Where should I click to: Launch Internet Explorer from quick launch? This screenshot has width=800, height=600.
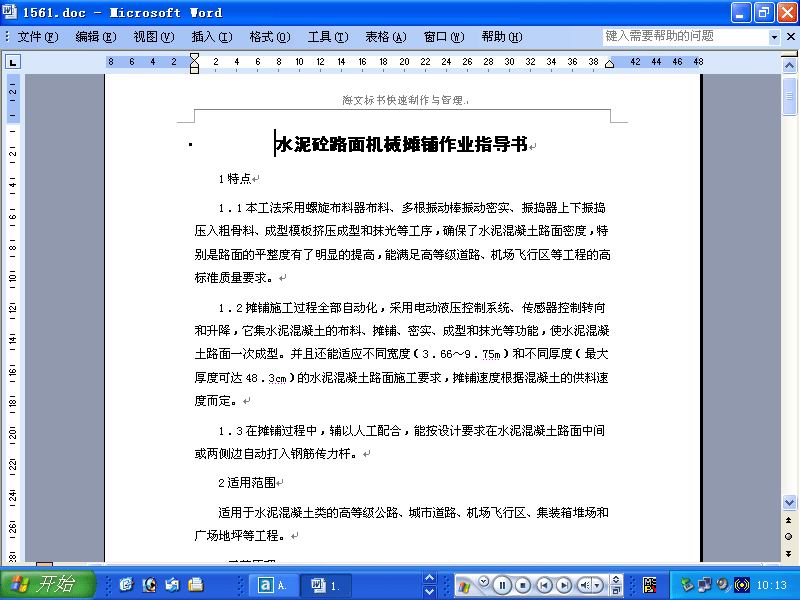[126, 584]
